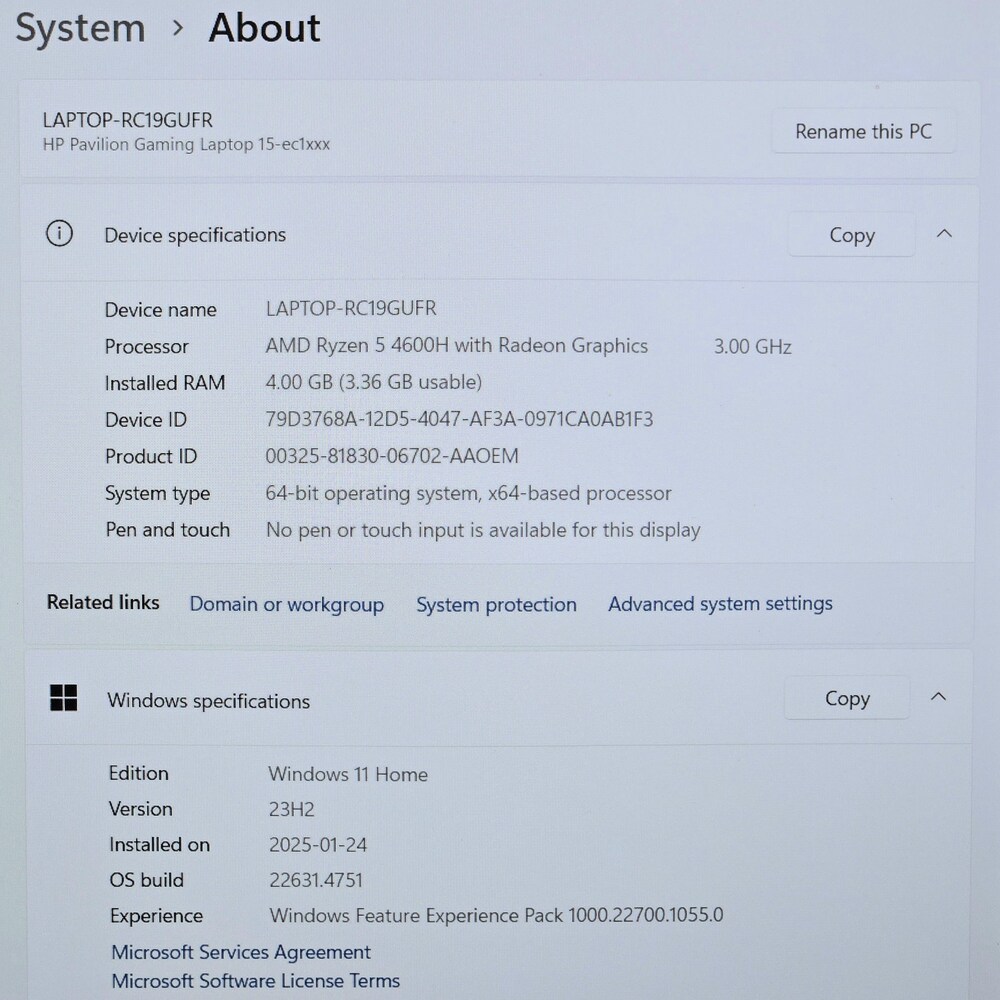Screen dimensions: 1000x1000
Task: Select the No pen or touch input text
Action: pyautogui.click(x=483, y=530)
